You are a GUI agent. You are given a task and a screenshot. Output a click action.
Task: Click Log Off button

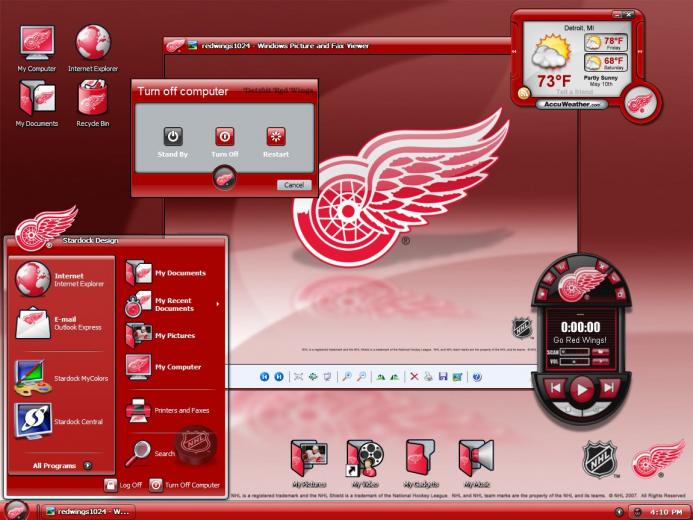tap(123, 485)
